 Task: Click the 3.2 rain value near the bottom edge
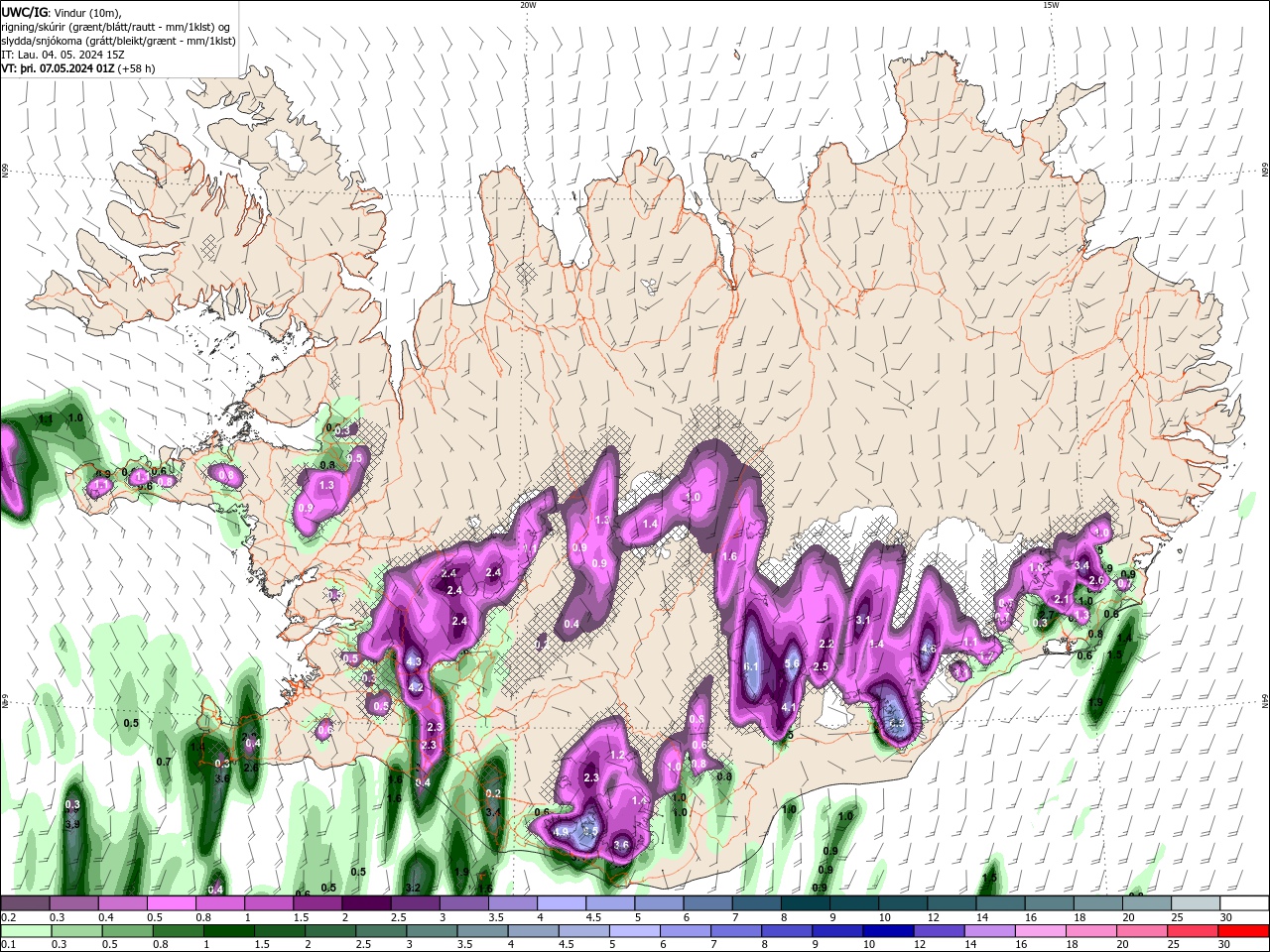(414, 888)
